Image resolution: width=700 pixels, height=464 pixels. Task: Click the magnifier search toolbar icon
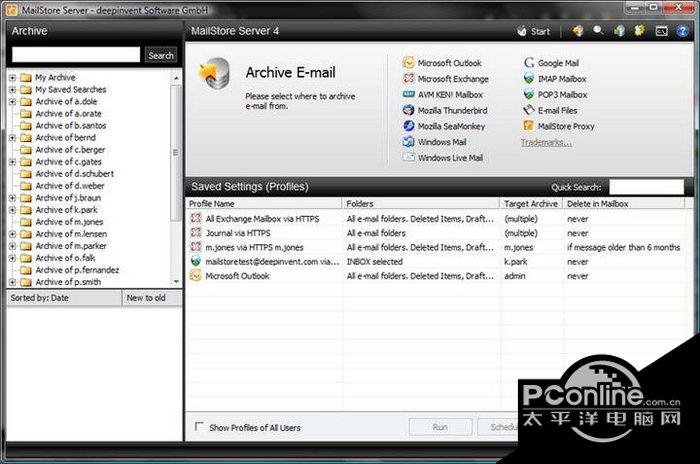598,31
